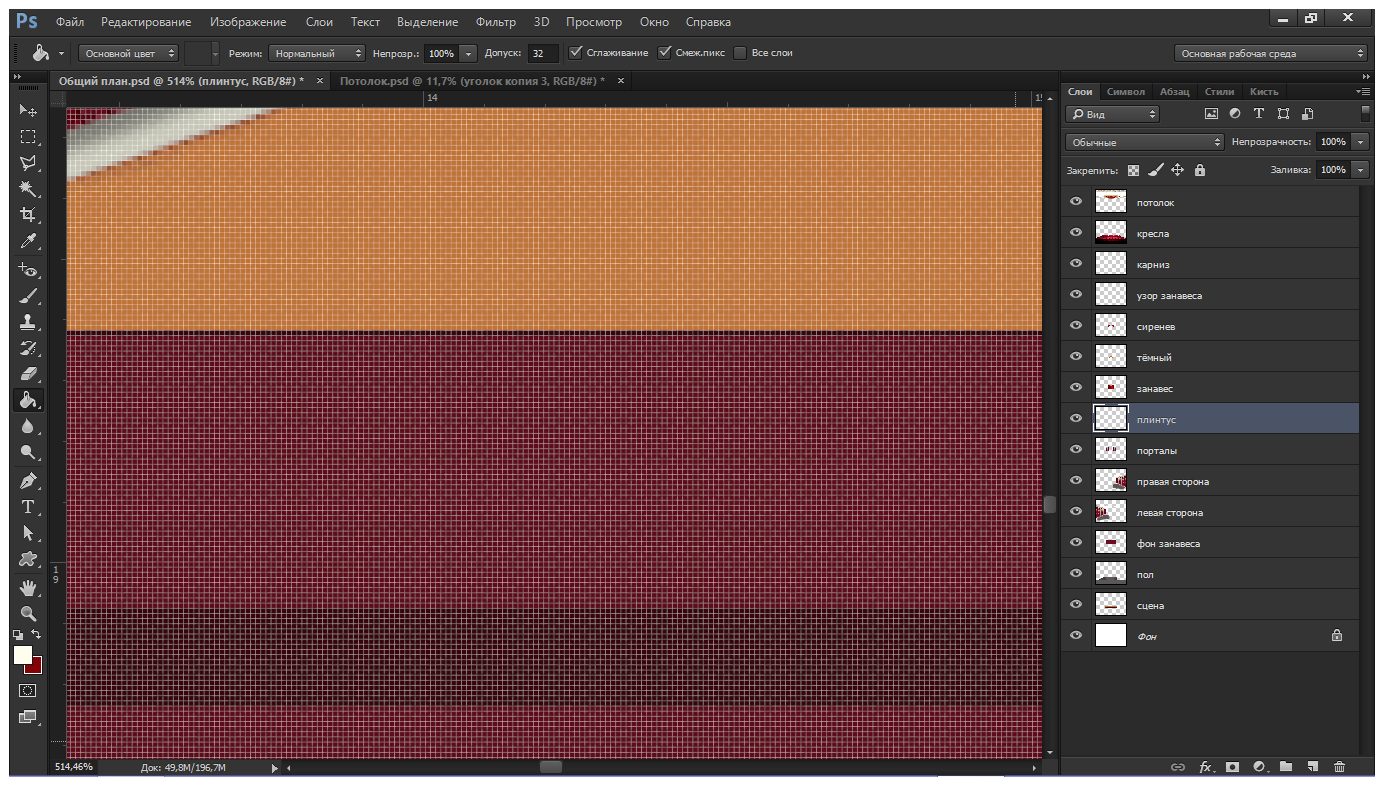Open the Фильтр menu
This screenshot has height=786, width=1384.
point(496,22)
